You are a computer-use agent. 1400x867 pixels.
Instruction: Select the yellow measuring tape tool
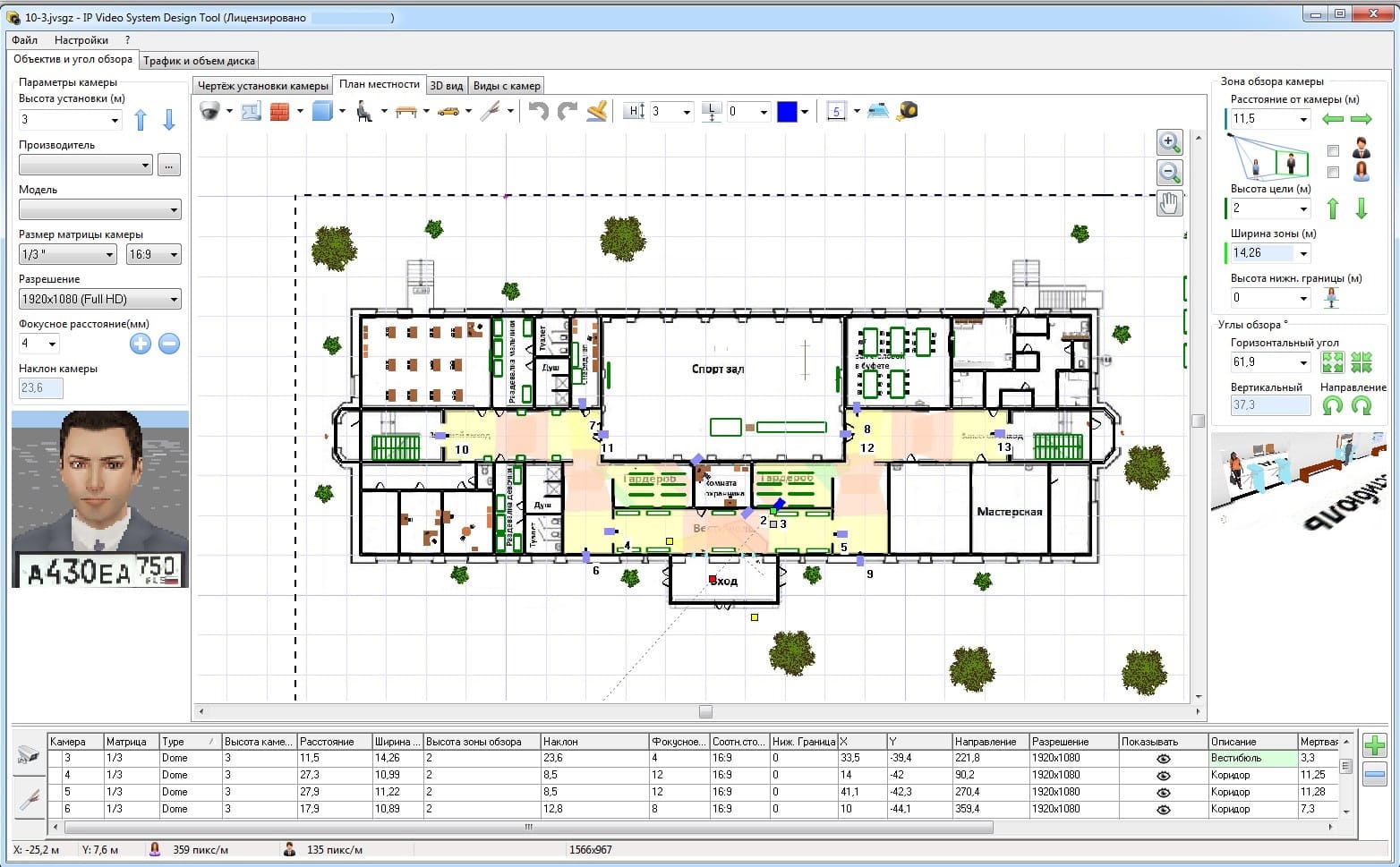pyautogui.click(x=909, y=111)
